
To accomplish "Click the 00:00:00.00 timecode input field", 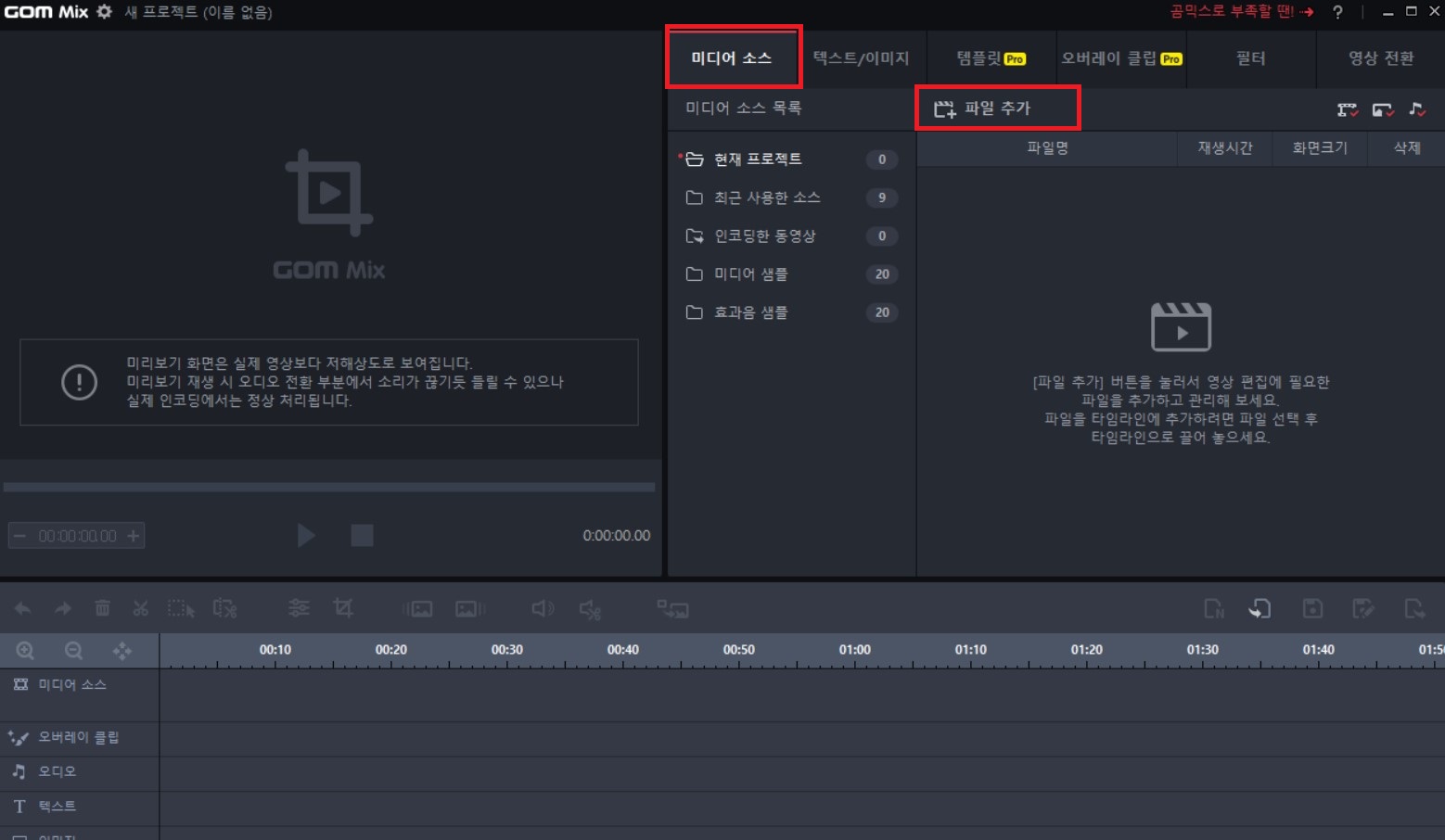I will point(78,536).
